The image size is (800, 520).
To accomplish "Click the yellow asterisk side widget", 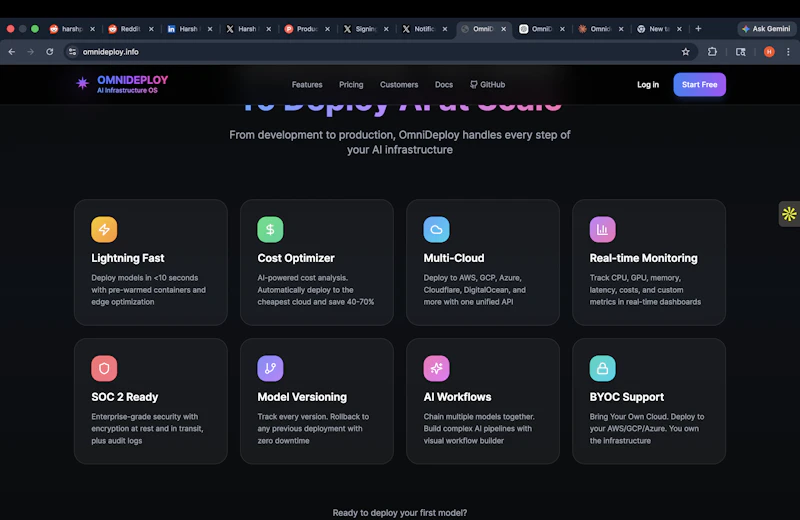I will [x=789, y=214].
